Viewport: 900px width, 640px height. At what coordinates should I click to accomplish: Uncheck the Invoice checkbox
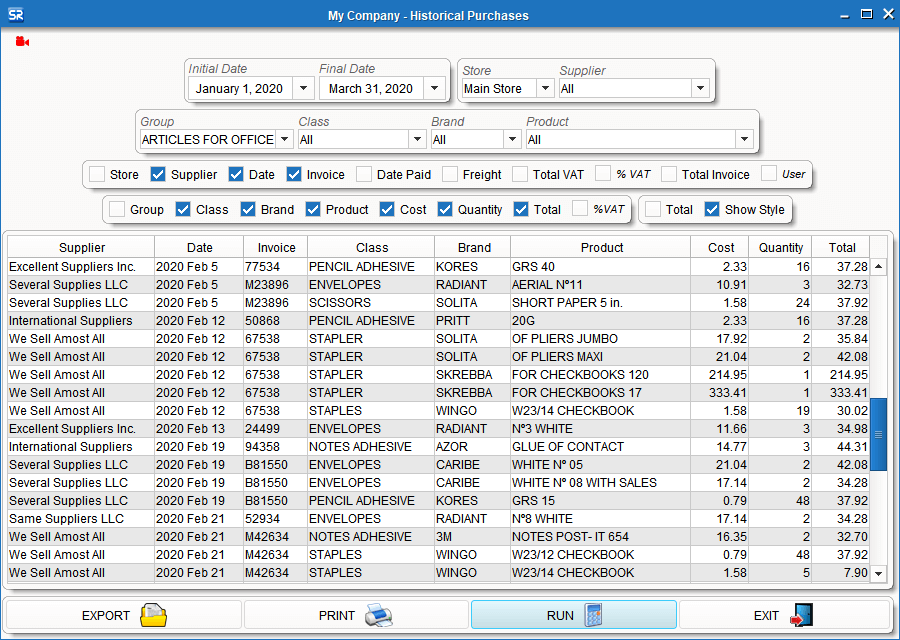294,174
